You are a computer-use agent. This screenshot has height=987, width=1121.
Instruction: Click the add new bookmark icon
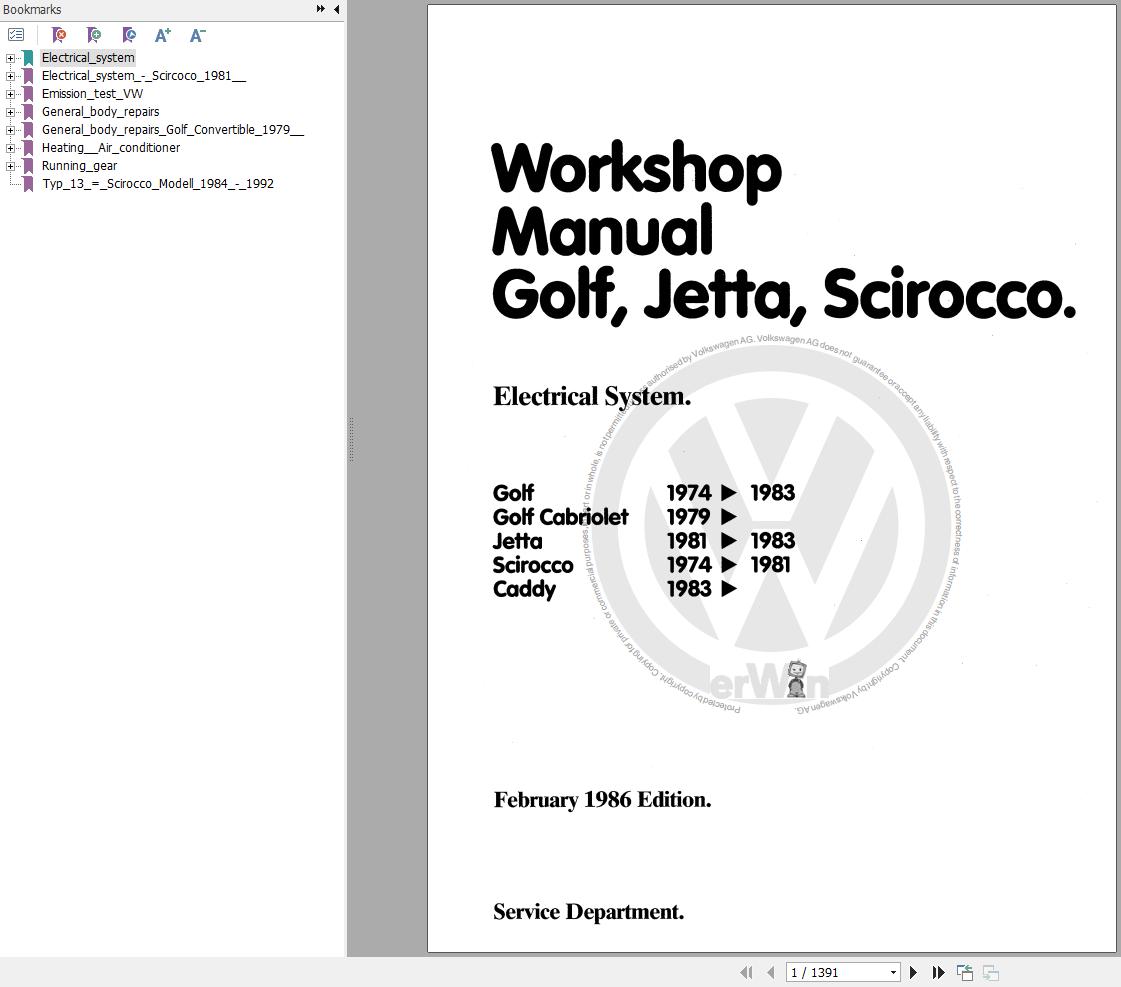tap(94, 34)
